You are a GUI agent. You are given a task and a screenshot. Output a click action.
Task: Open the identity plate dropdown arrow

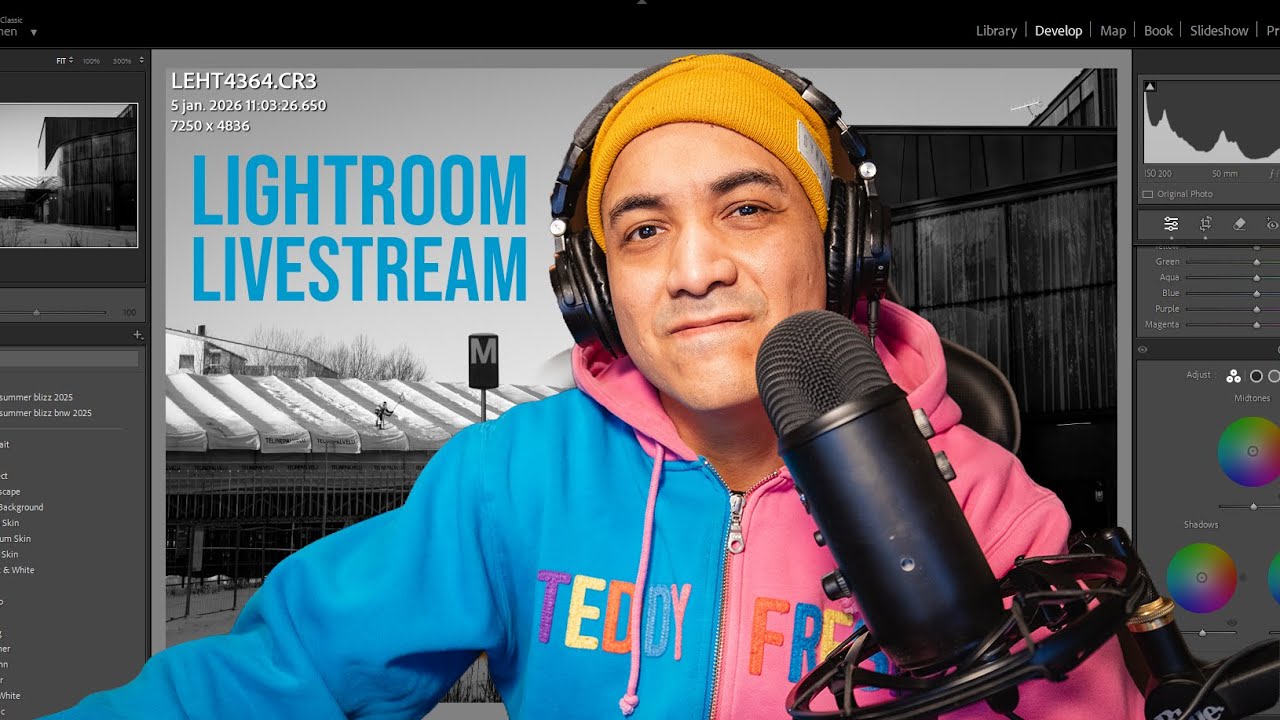point(34,32)
